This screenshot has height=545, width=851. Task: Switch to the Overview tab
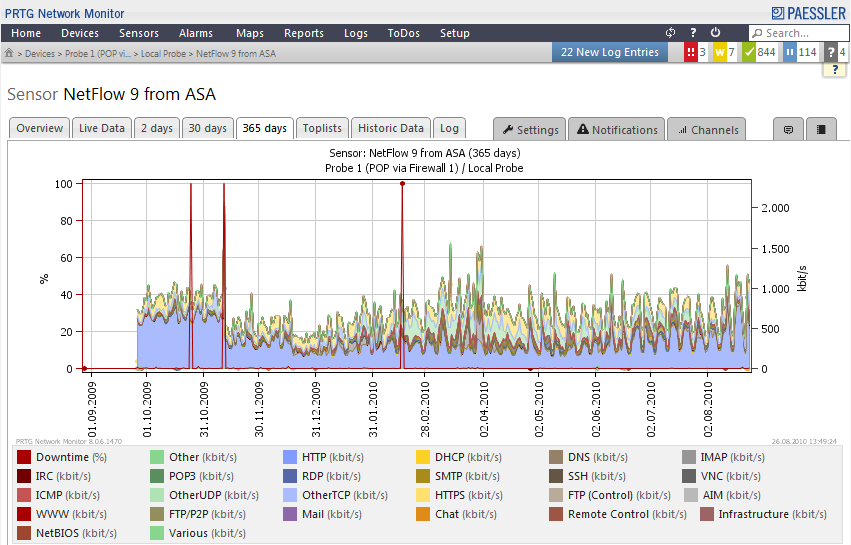40,129
